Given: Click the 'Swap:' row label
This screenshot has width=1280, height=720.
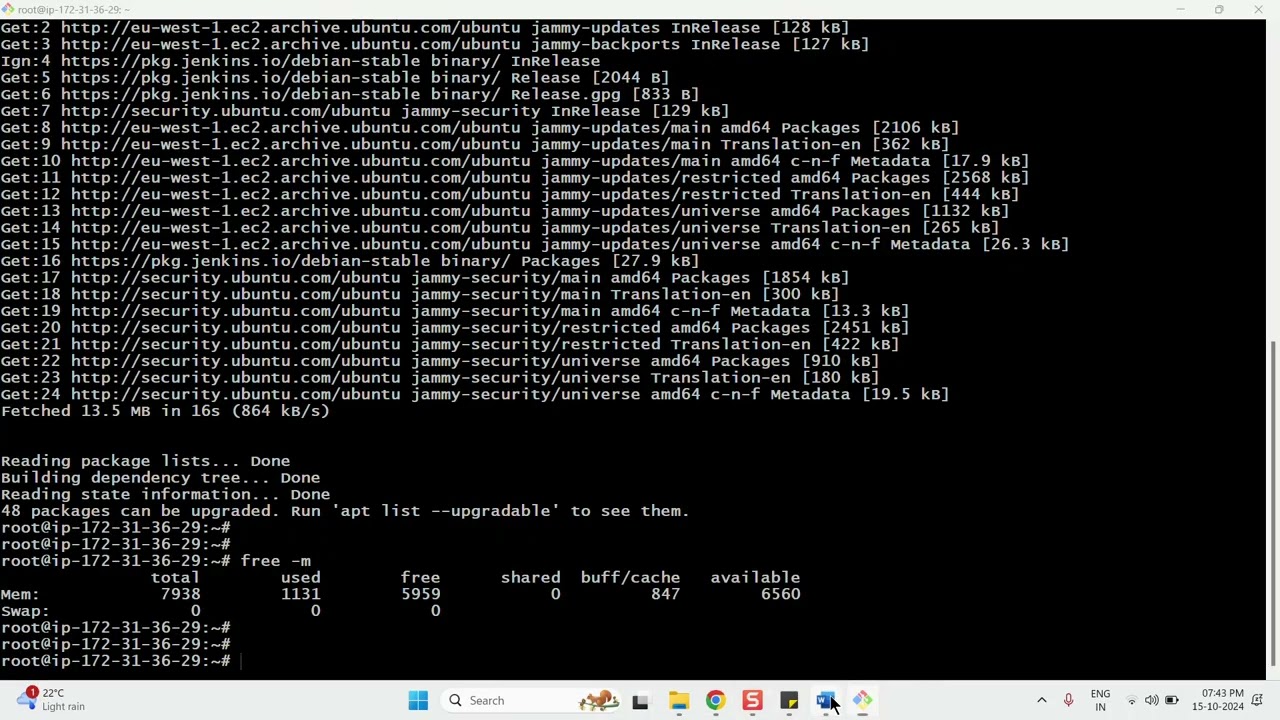Looking at the screenshot, I should click(25, 611).
